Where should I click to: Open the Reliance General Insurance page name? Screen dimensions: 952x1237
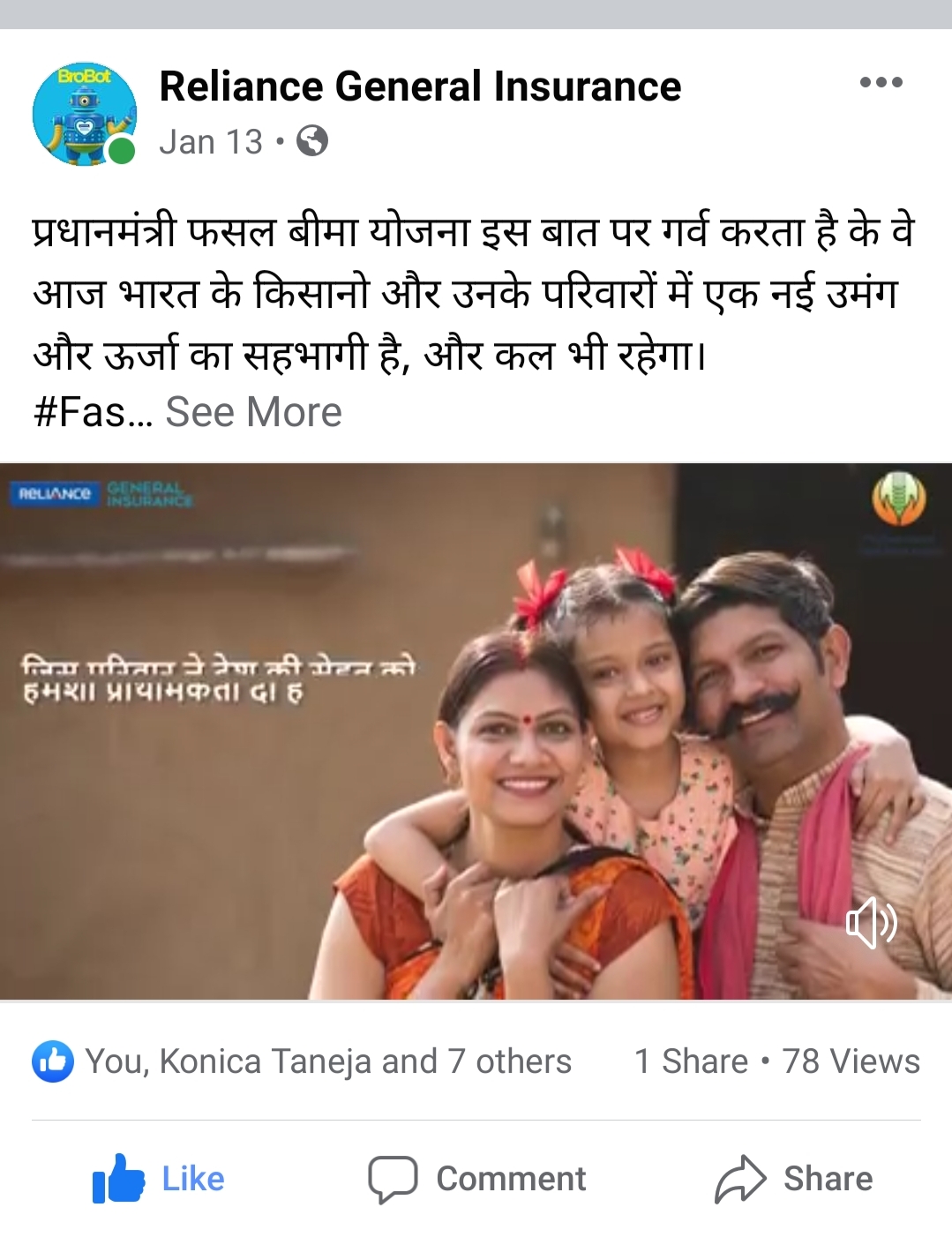coord(420,86)
